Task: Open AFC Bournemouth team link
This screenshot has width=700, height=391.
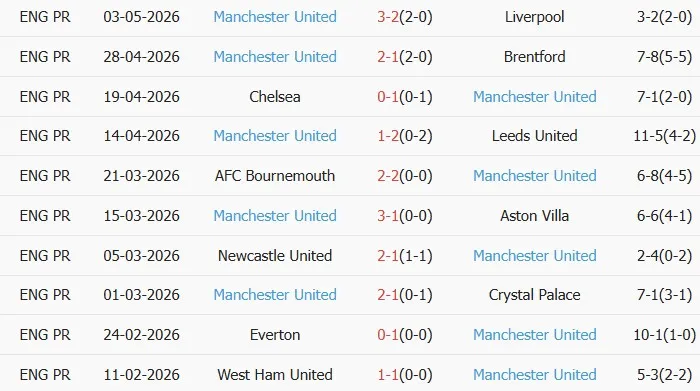Action: pyautogui.click(x=275, y=175)
